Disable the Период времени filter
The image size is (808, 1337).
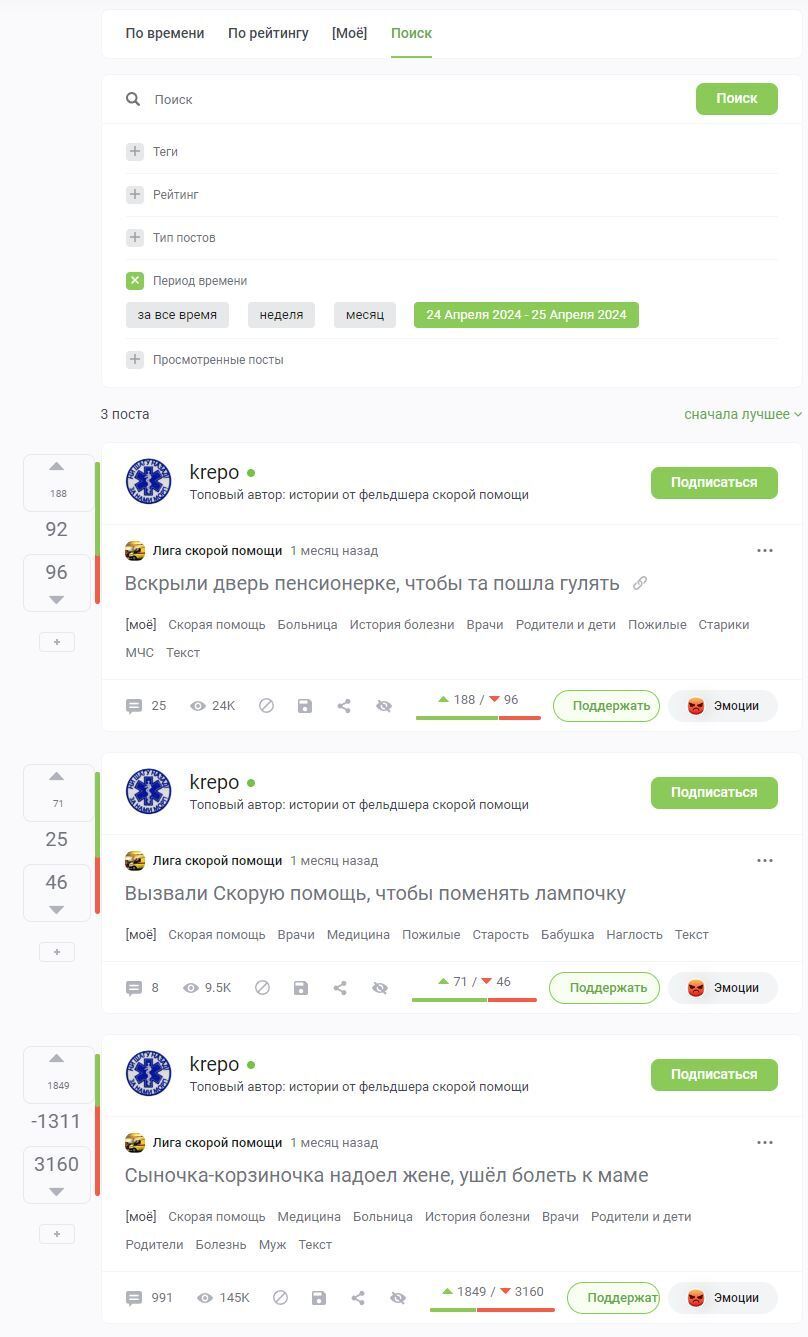click(x=135, y=281)
